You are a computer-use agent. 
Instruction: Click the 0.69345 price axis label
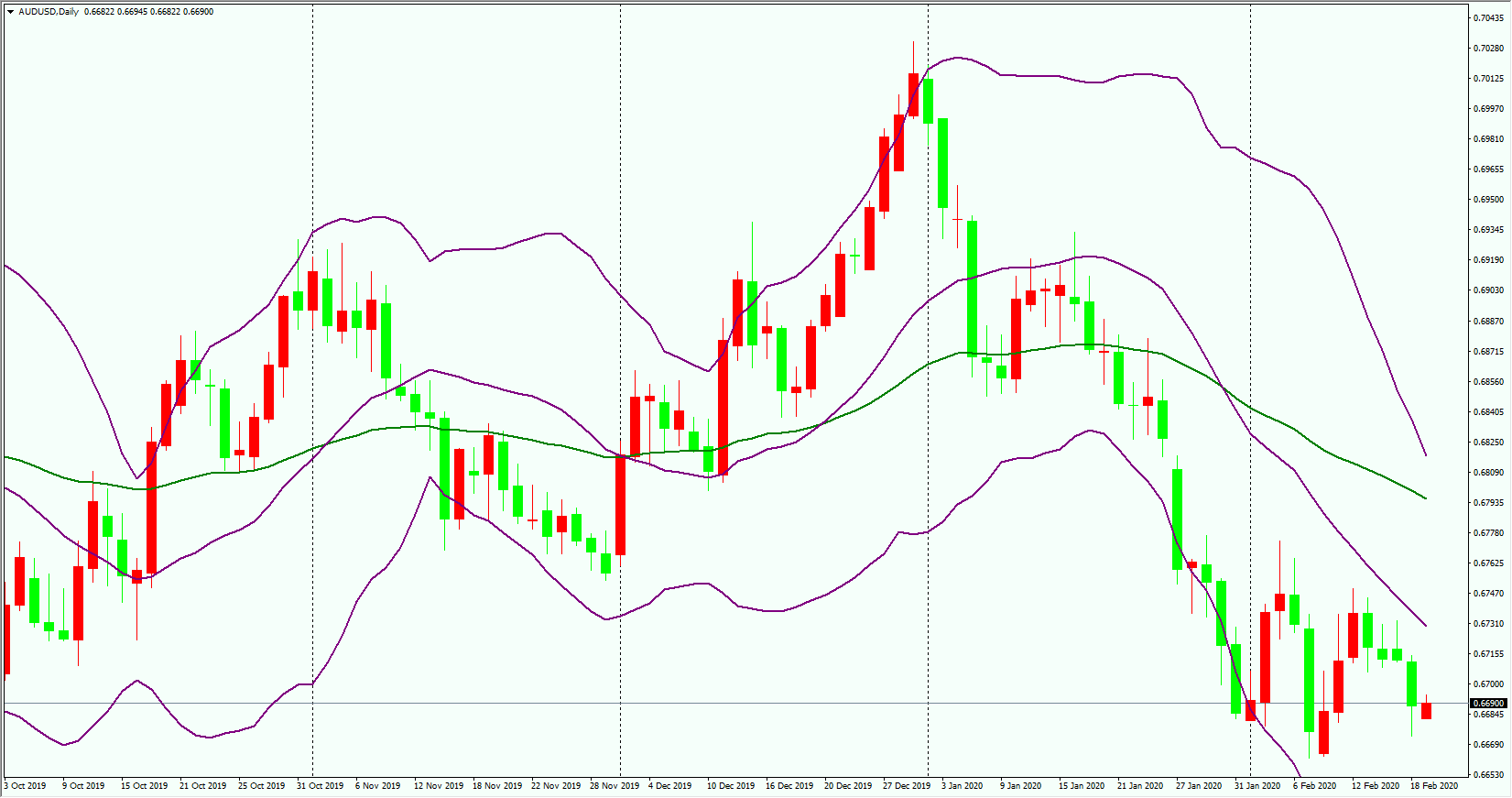(1488, 229)
